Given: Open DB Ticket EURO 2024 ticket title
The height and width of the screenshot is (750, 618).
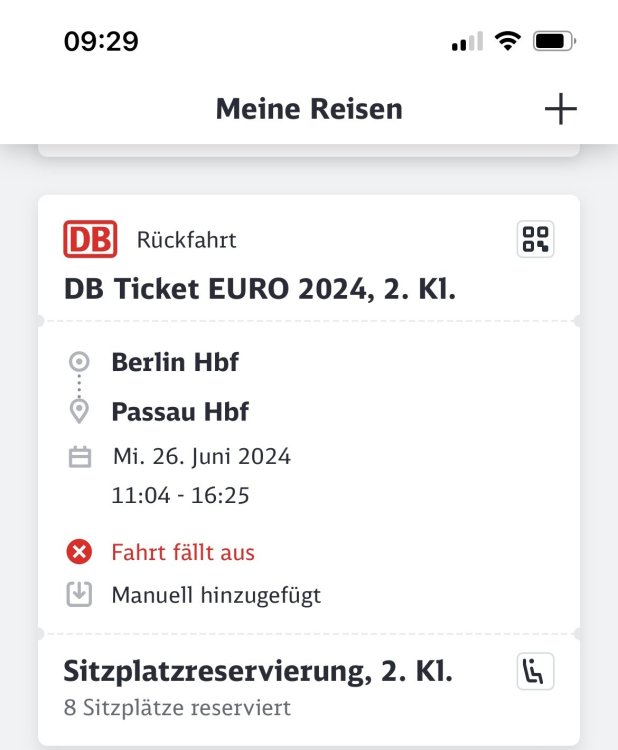Looking at the screenshot, I should pyautogui.click(x=260, y=289).
